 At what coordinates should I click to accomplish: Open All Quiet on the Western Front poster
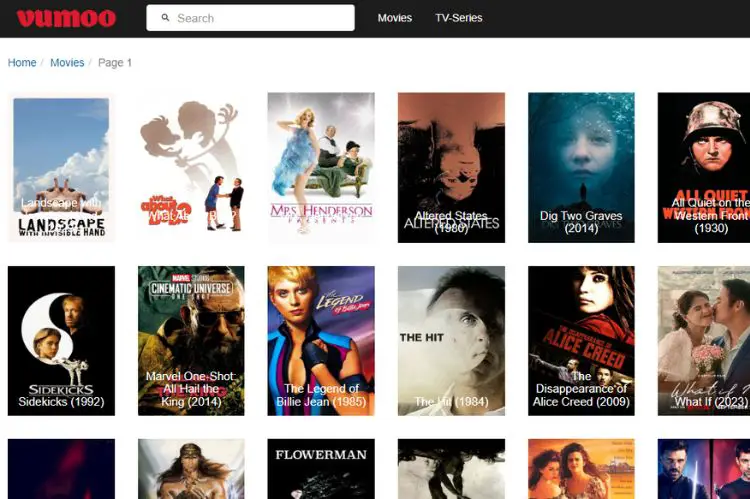[x=704, y=167]
